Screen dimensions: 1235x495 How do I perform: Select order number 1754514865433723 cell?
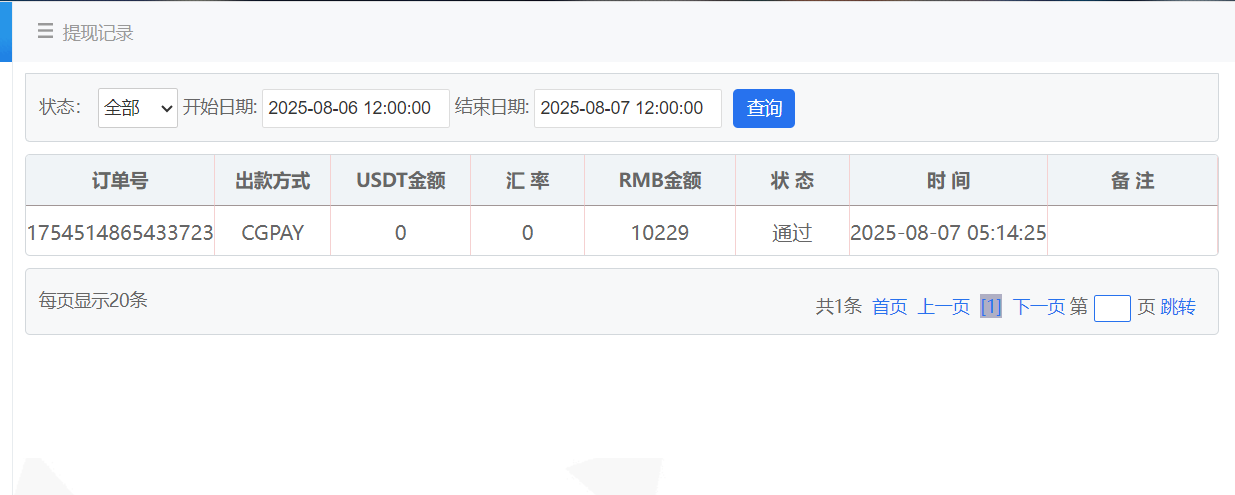(x=120, y=233)
